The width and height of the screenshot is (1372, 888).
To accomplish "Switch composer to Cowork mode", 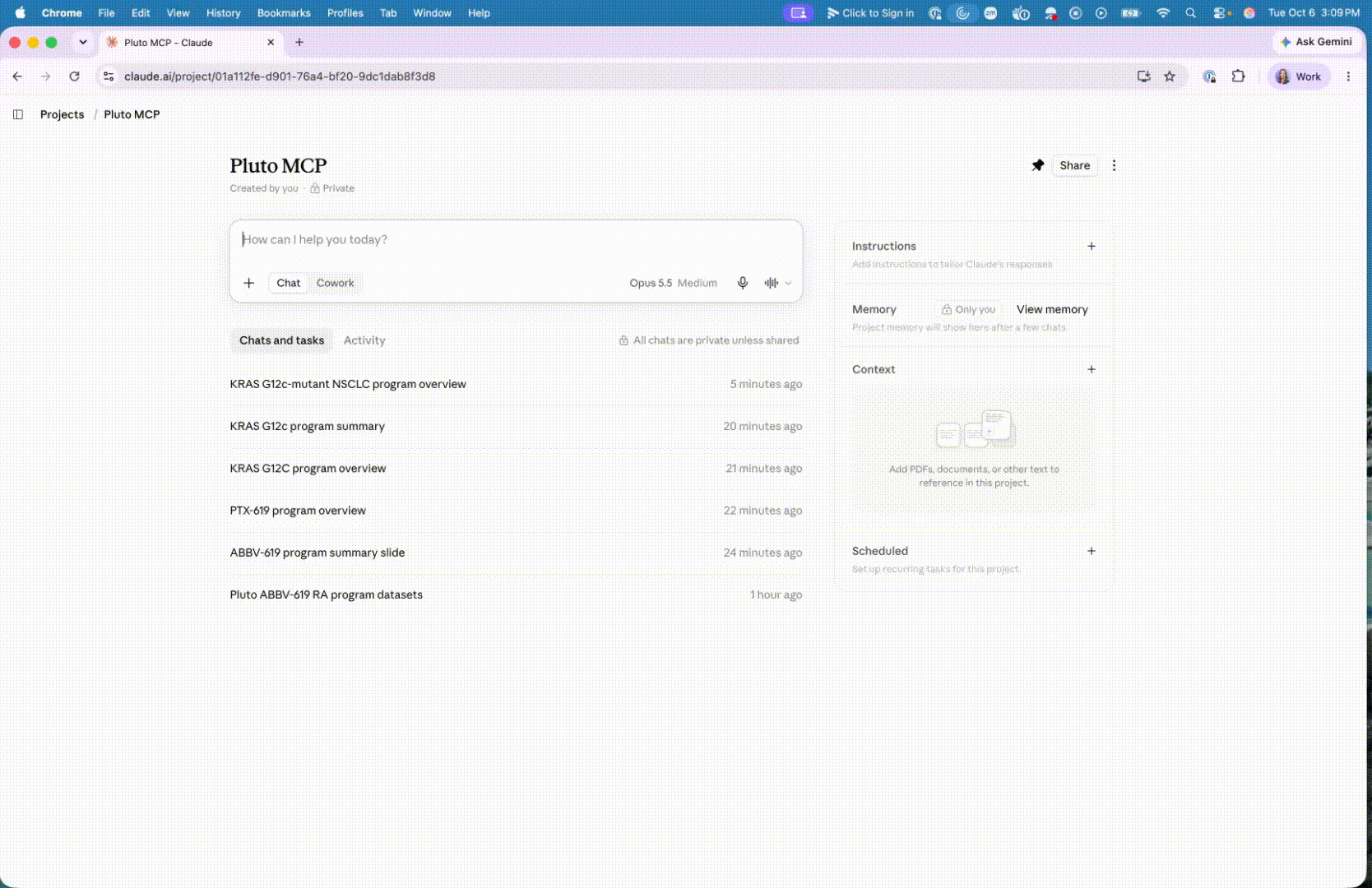I will (x=336, y=283).
